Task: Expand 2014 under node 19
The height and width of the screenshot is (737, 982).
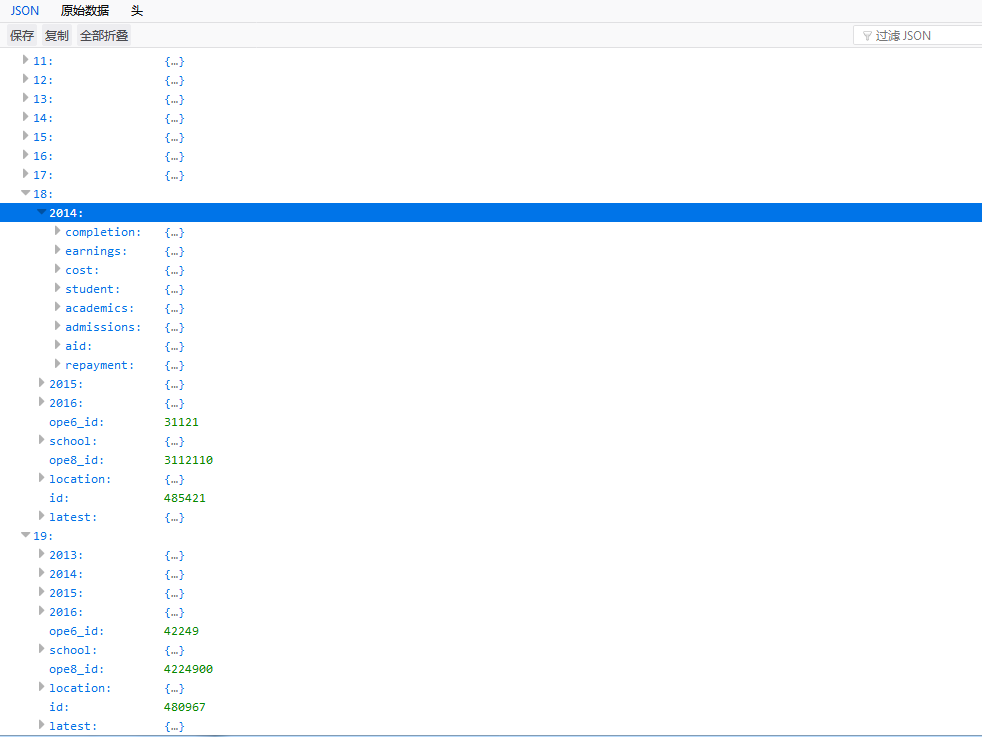Action: point(41,572)
